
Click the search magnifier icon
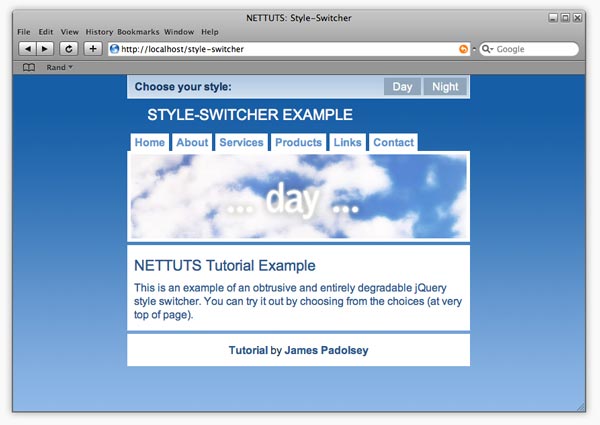487,49
